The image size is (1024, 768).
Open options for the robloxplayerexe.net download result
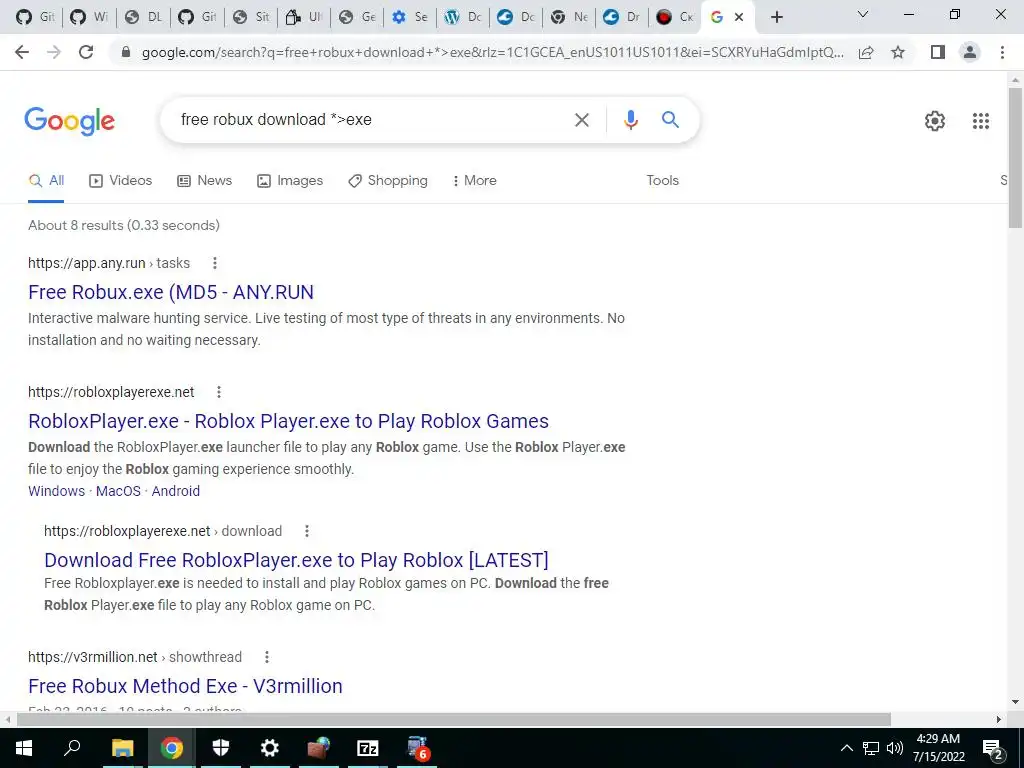306,531
